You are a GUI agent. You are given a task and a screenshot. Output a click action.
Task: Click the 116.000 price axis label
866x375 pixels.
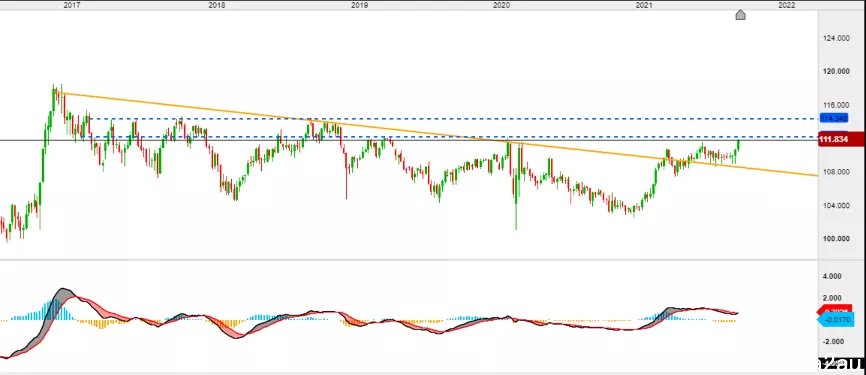[x=835, y=105]
